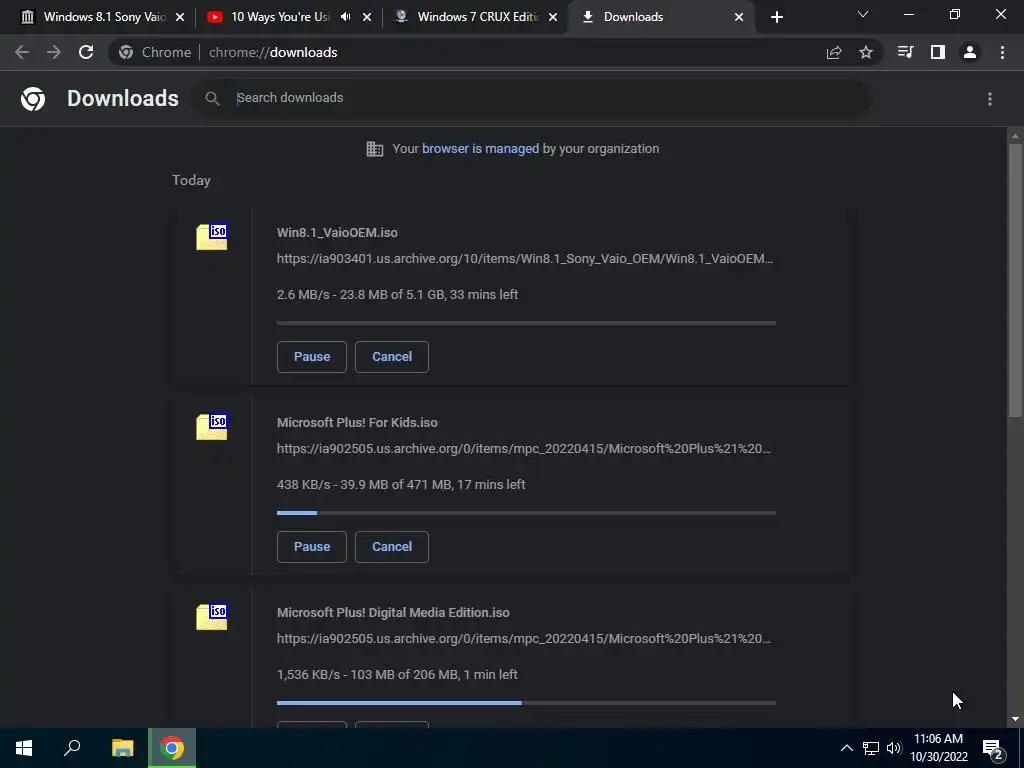Viewport: 1024px width, 768px height.
Task: Switch to the Windows 8.1 Sony Vaio tab
Action: tap(103, 17)
